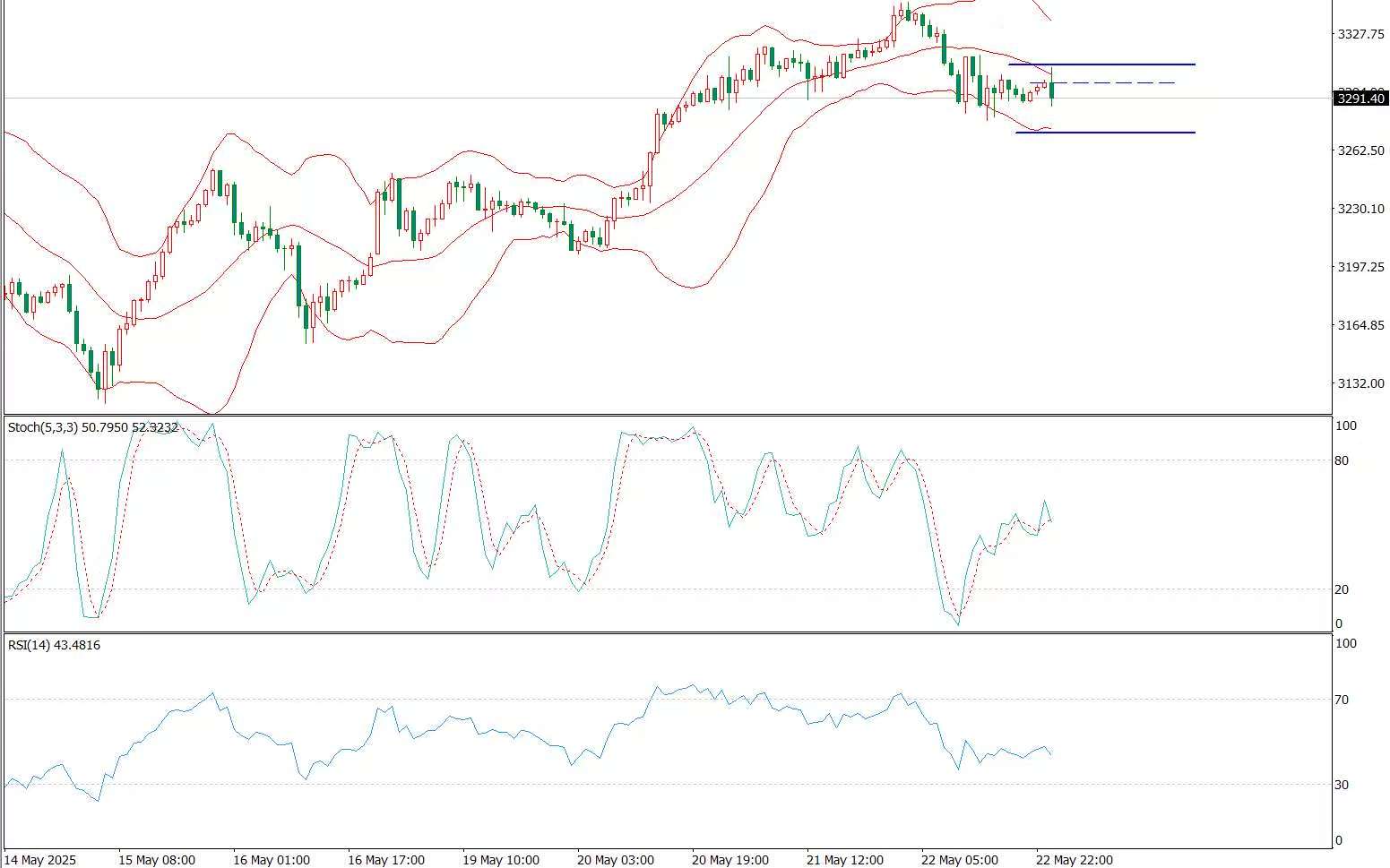
Task: Select the 3164.85 price level label
Action: pyautogui.click(x=1360, y=325)
